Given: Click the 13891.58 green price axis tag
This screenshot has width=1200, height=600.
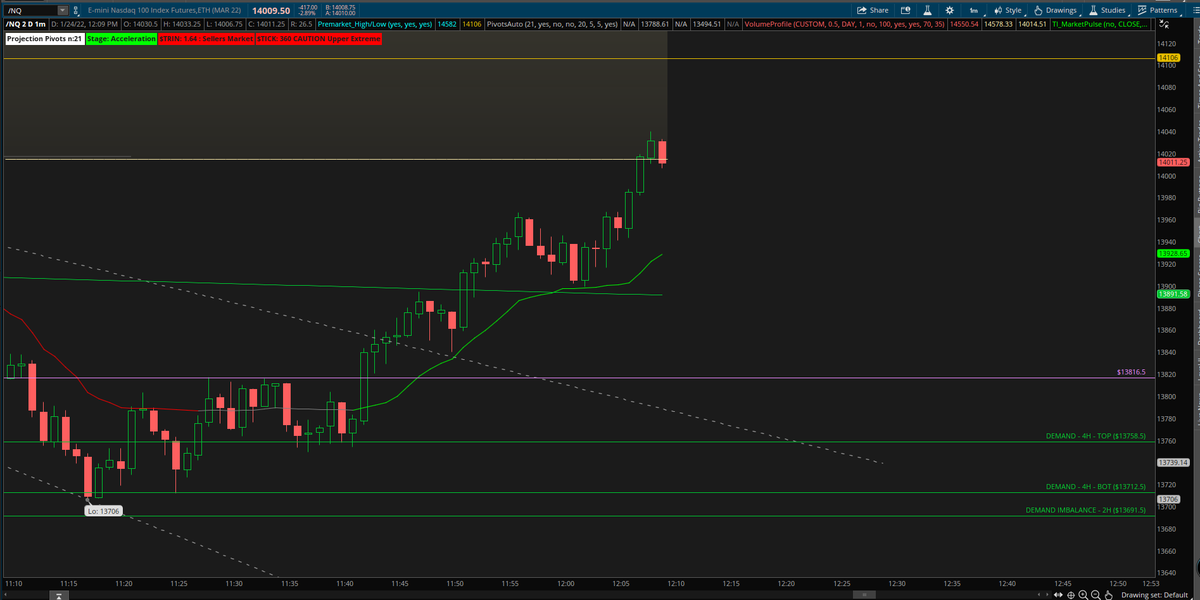Looking at the screenshot, I should [1172, 294].
